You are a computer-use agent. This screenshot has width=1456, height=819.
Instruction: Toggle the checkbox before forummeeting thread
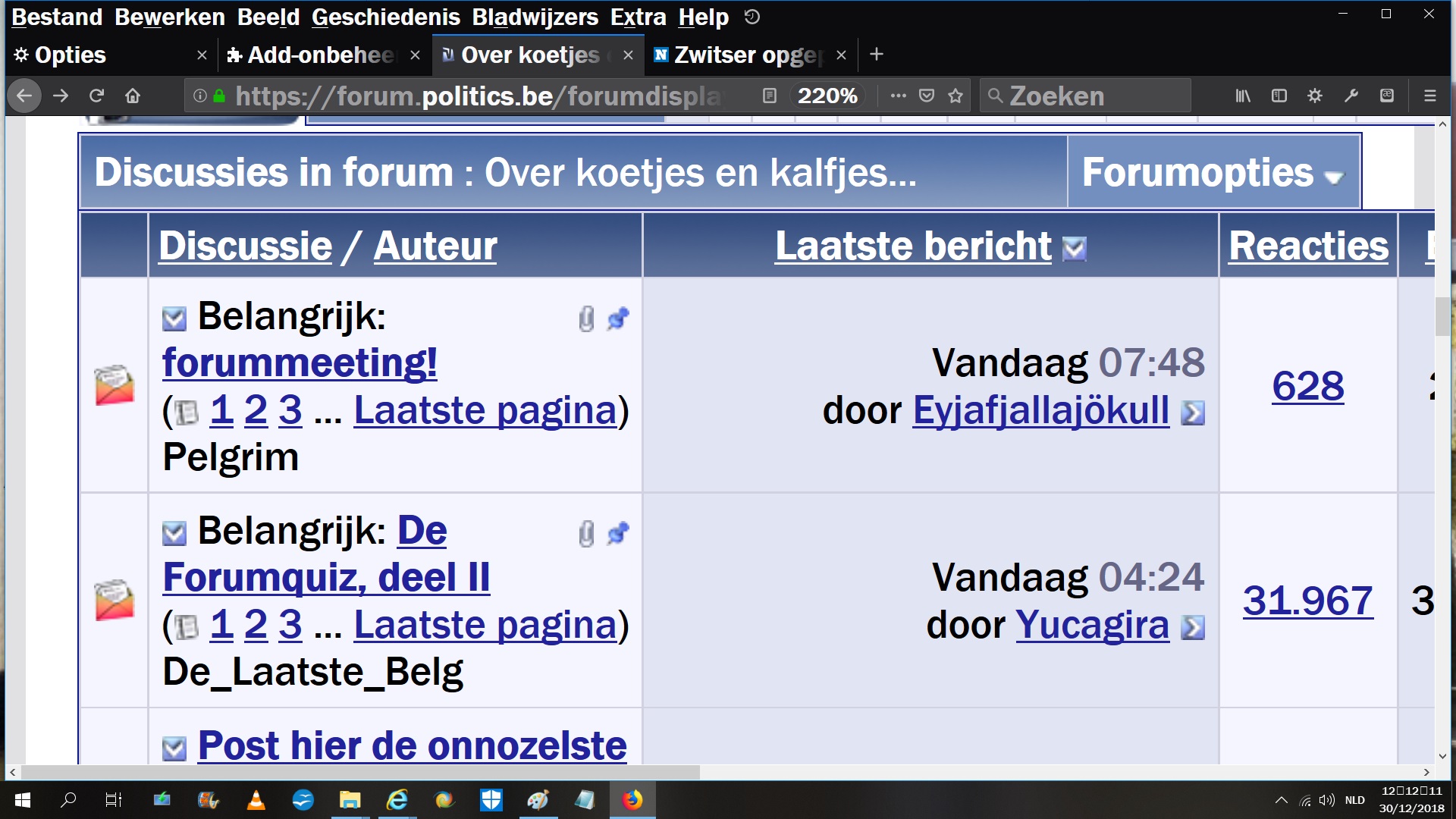174,319
